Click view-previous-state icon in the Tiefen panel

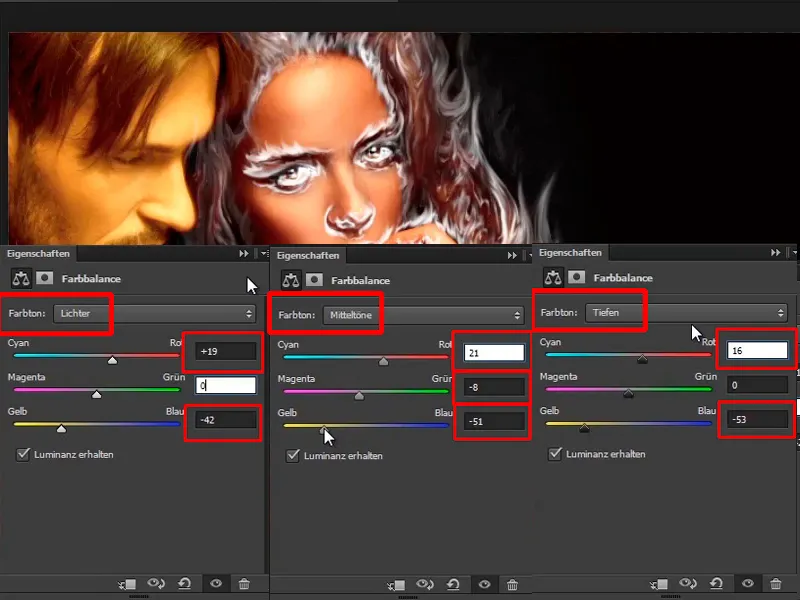688,583
